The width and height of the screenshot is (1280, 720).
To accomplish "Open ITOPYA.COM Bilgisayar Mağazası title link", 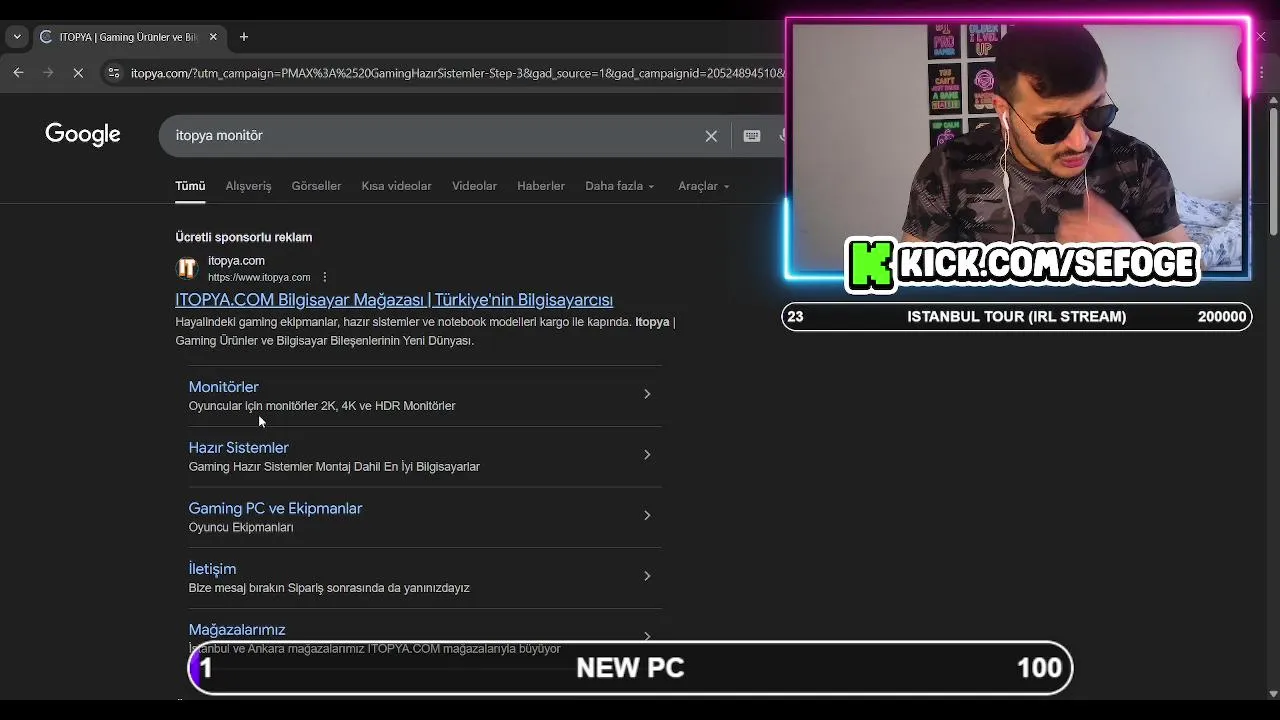I will [394, 300].
